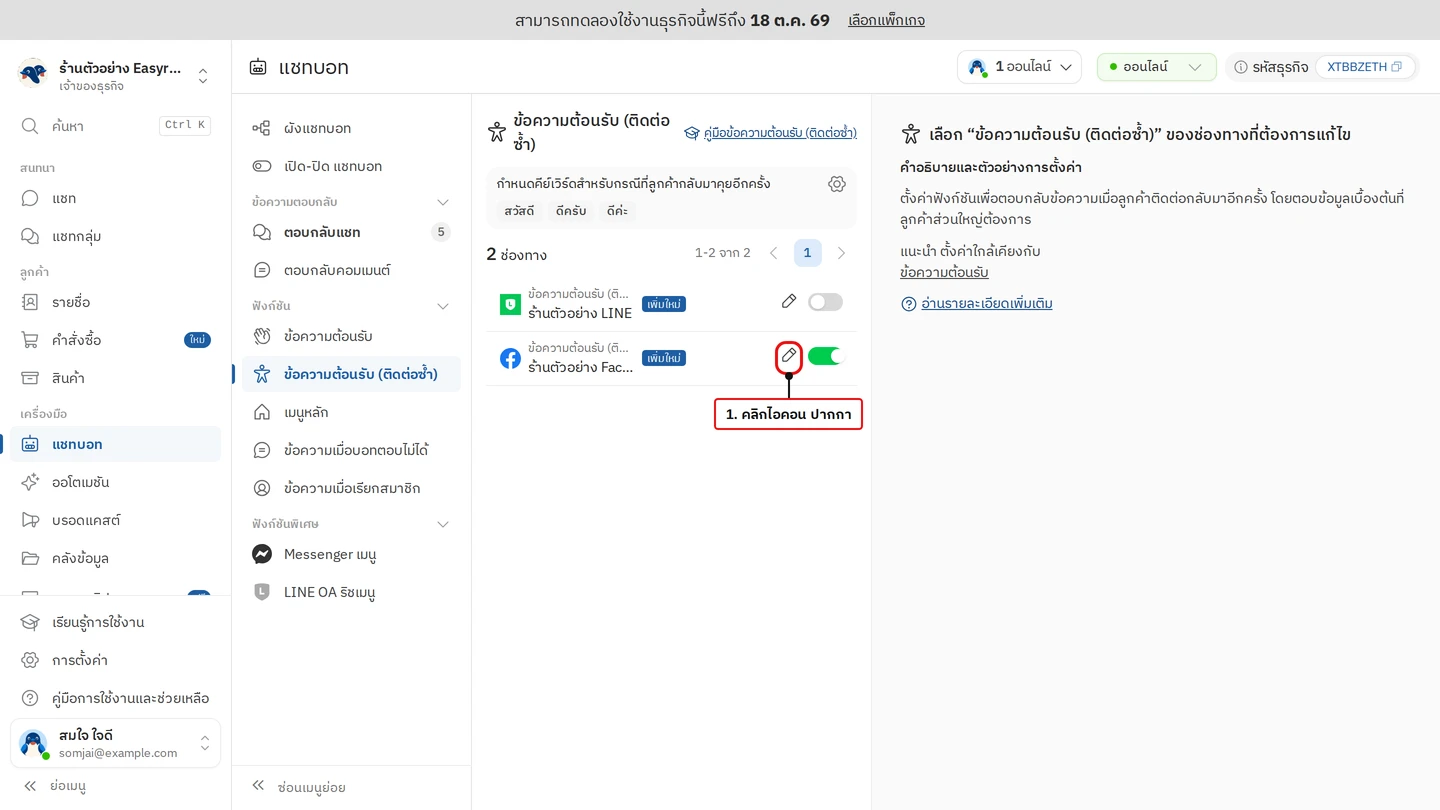Click the ข้อความต้อนรับ link in the description panel
Viewport: 1440px width, 810px height.
pos(944,272)
